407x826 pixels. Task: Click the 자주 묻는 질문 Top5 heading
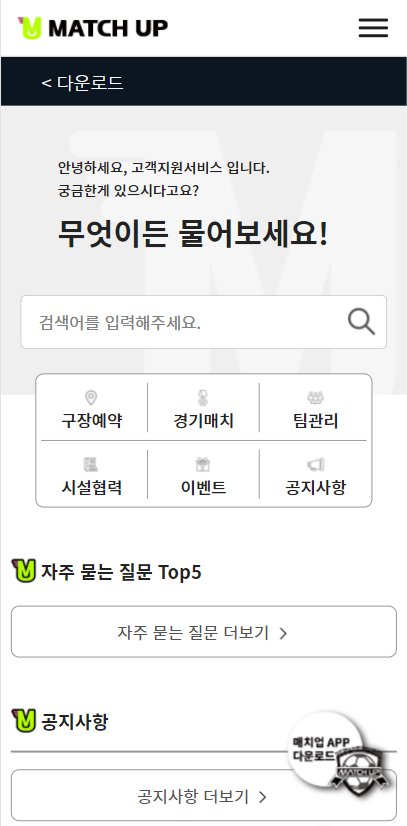click(121, 572)
